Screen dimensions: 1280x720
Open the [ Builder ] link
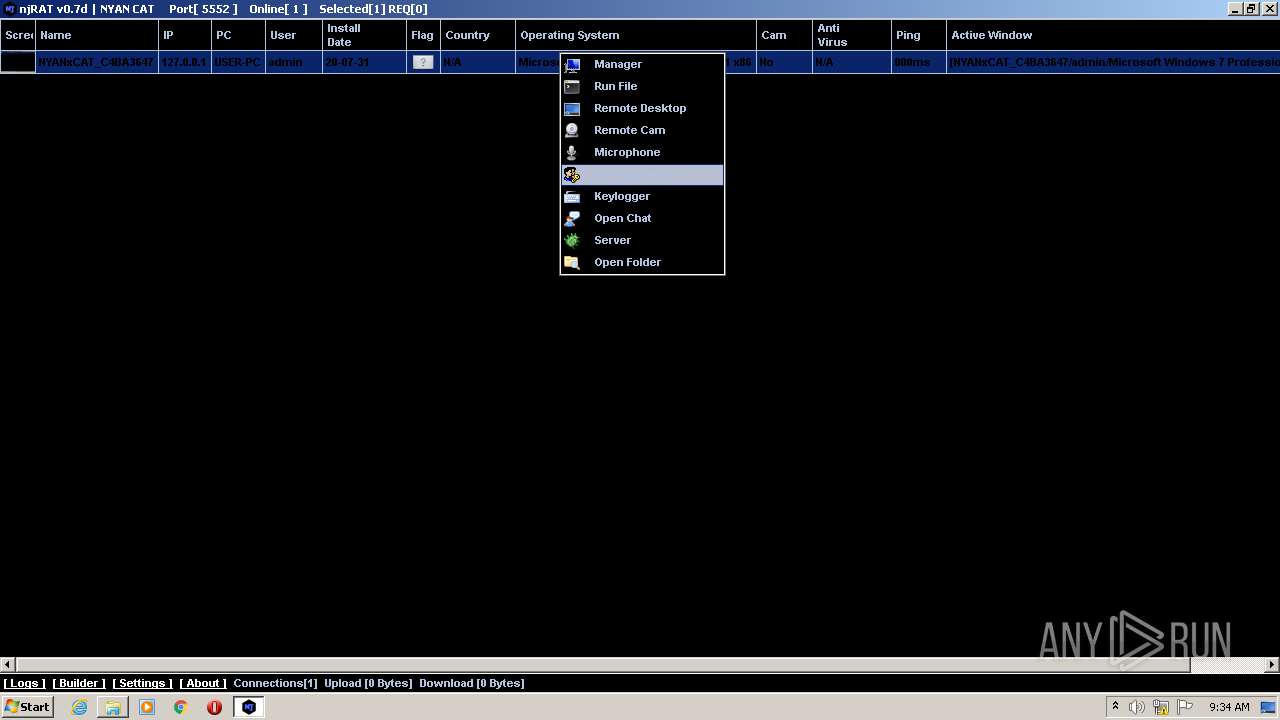79,683
